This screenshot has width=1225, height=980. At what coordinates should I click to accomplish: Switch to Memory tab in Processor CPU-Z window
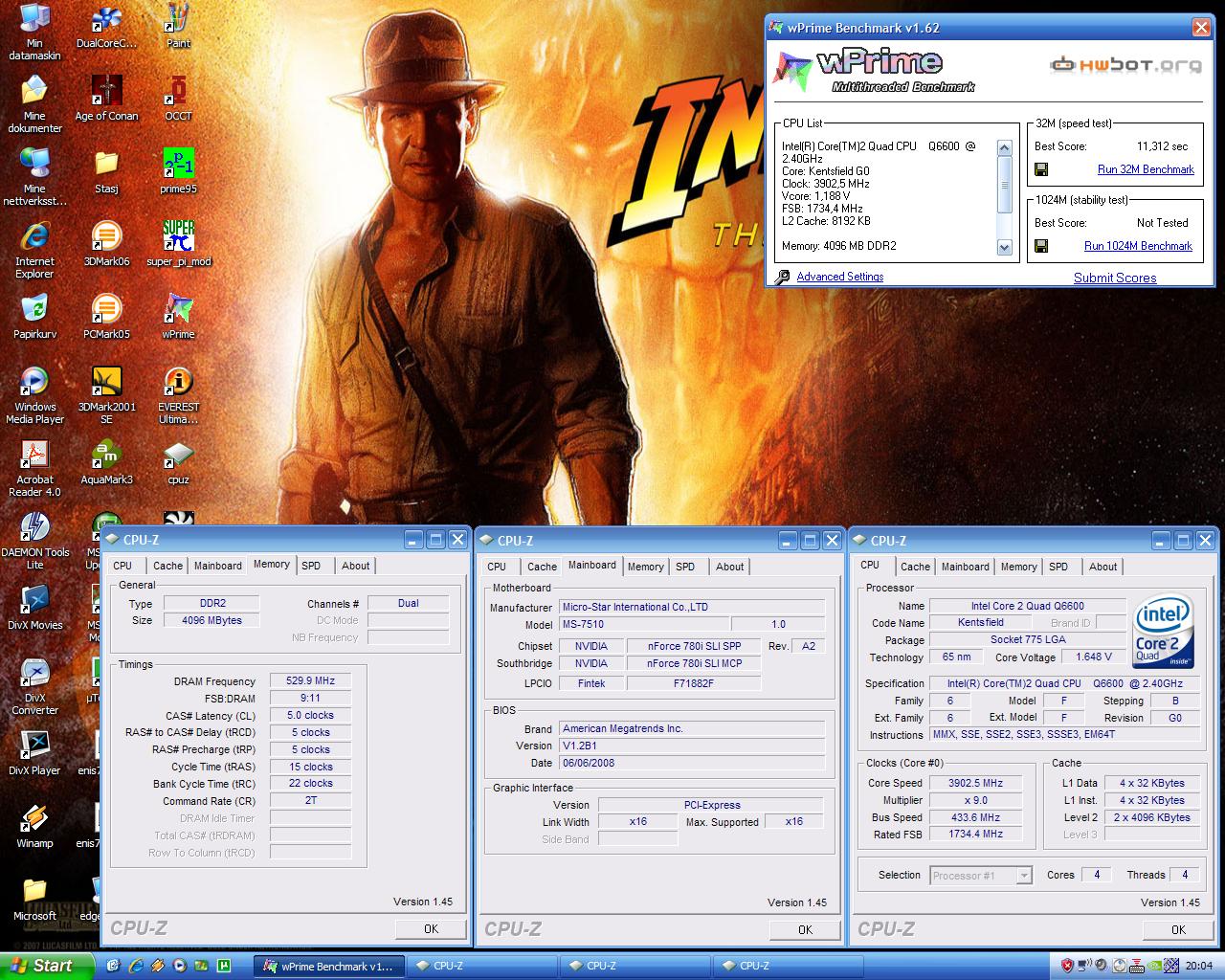(x=1018, y=567)
